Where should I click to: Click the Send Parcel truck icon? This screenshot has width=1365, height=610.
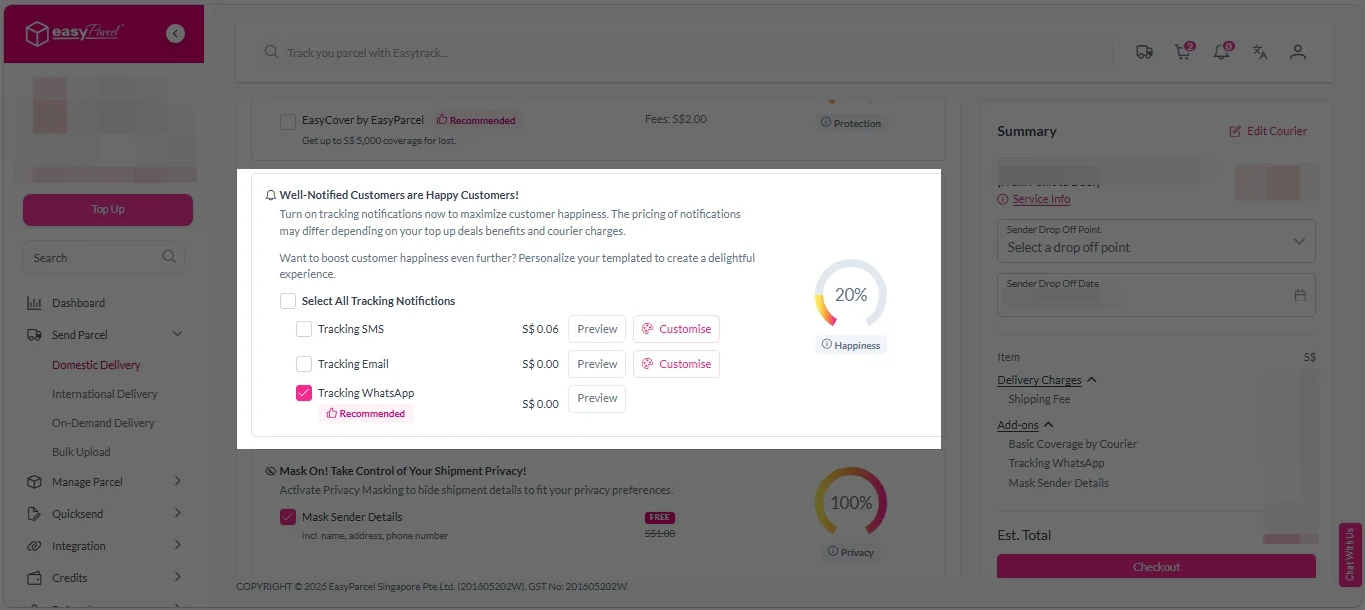click(x=34, y=335)
